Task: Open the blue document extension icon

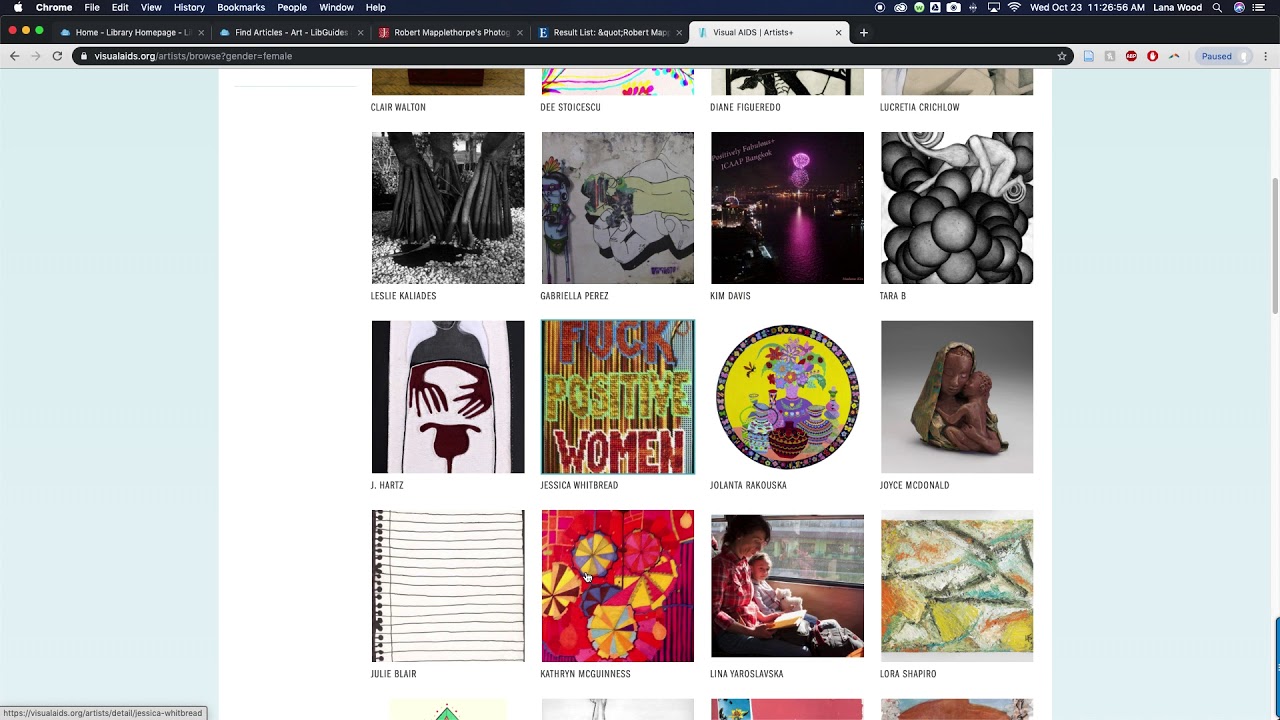Action: pyautogui.click(x=1089, y=56)
